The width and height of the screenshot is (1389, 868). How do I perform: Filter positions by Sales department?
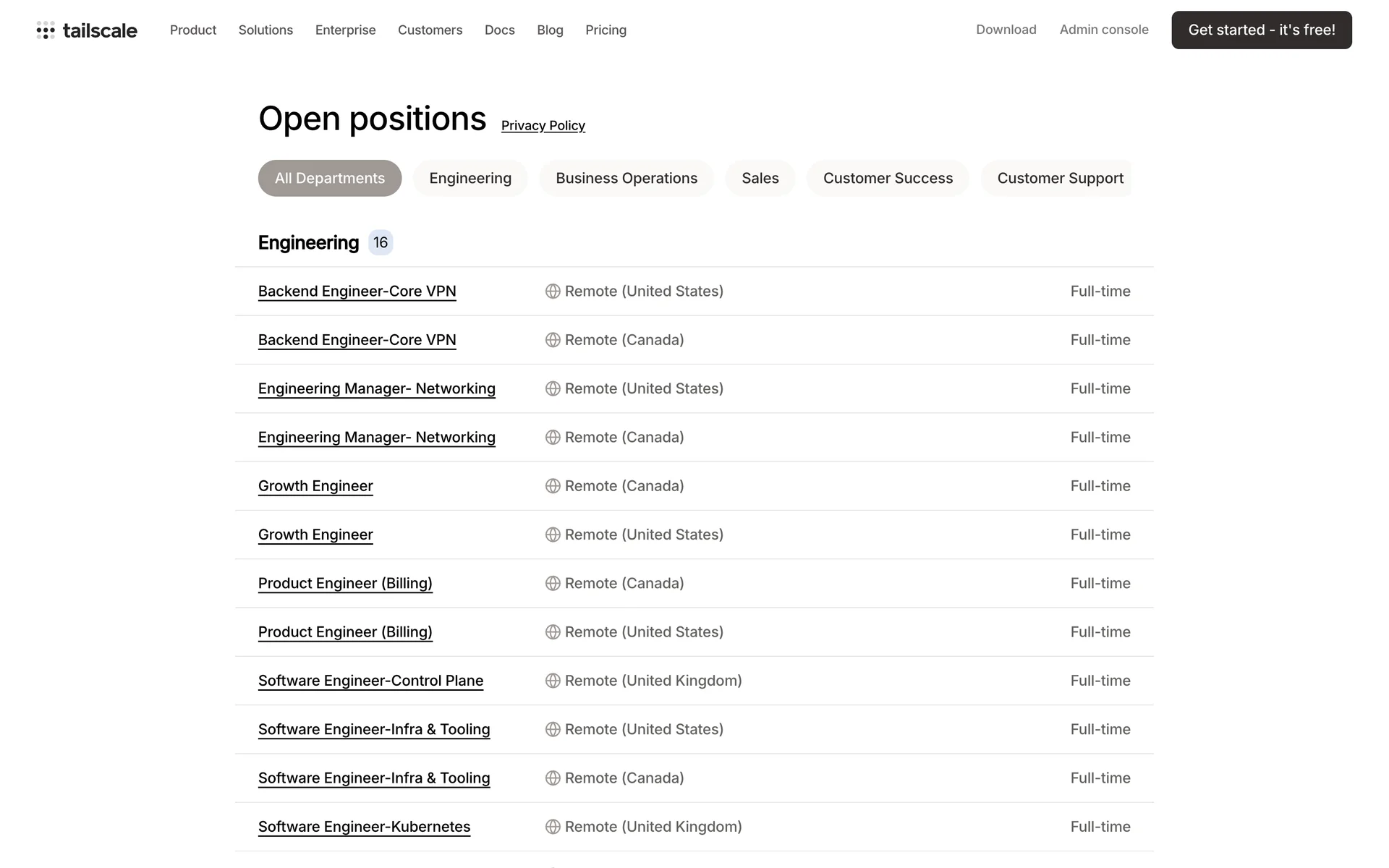(x=760, y=179)
